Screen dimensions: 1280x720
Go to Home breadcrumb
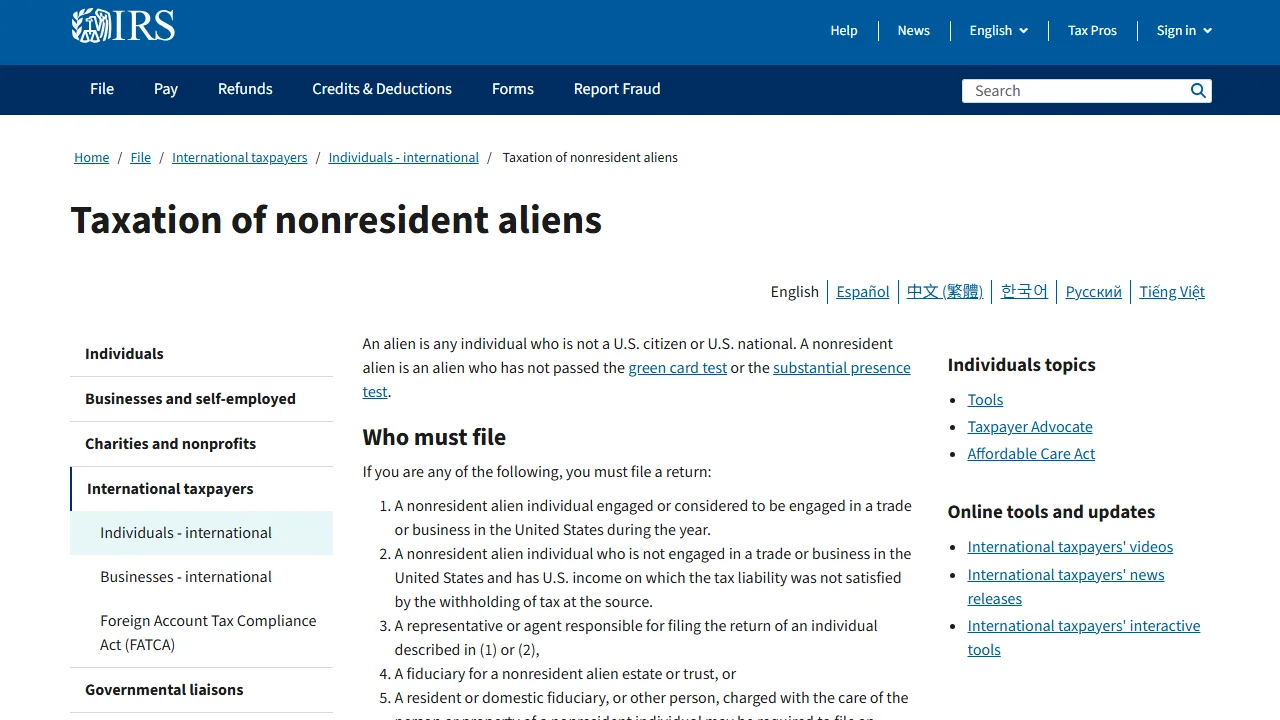point(92,158)
